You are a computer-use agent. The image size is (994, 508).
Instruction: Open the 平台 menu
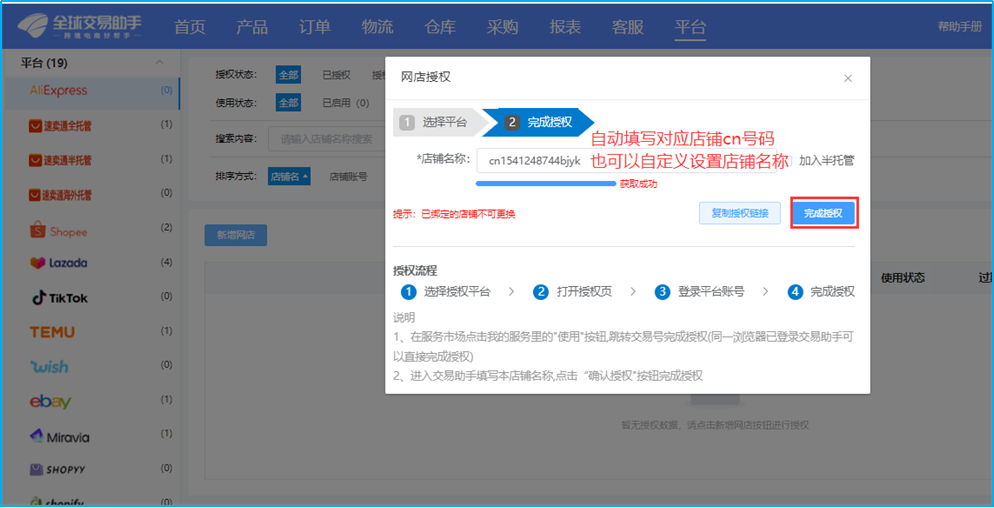pyautogui.click(x=690, y=27)
